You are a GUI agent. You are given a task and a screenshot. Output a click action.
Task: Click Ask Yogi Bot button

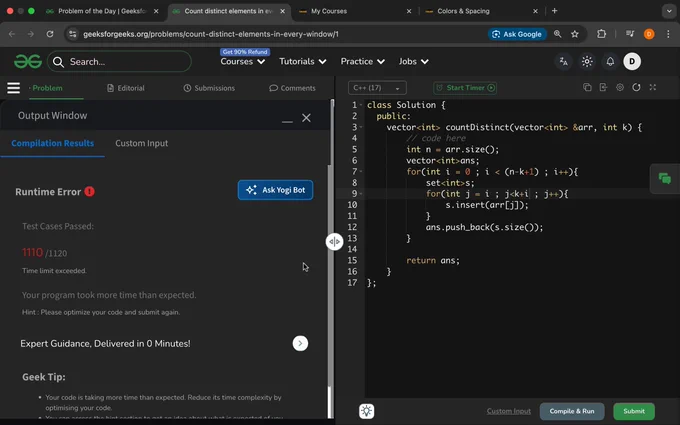(x=275, y=190)
